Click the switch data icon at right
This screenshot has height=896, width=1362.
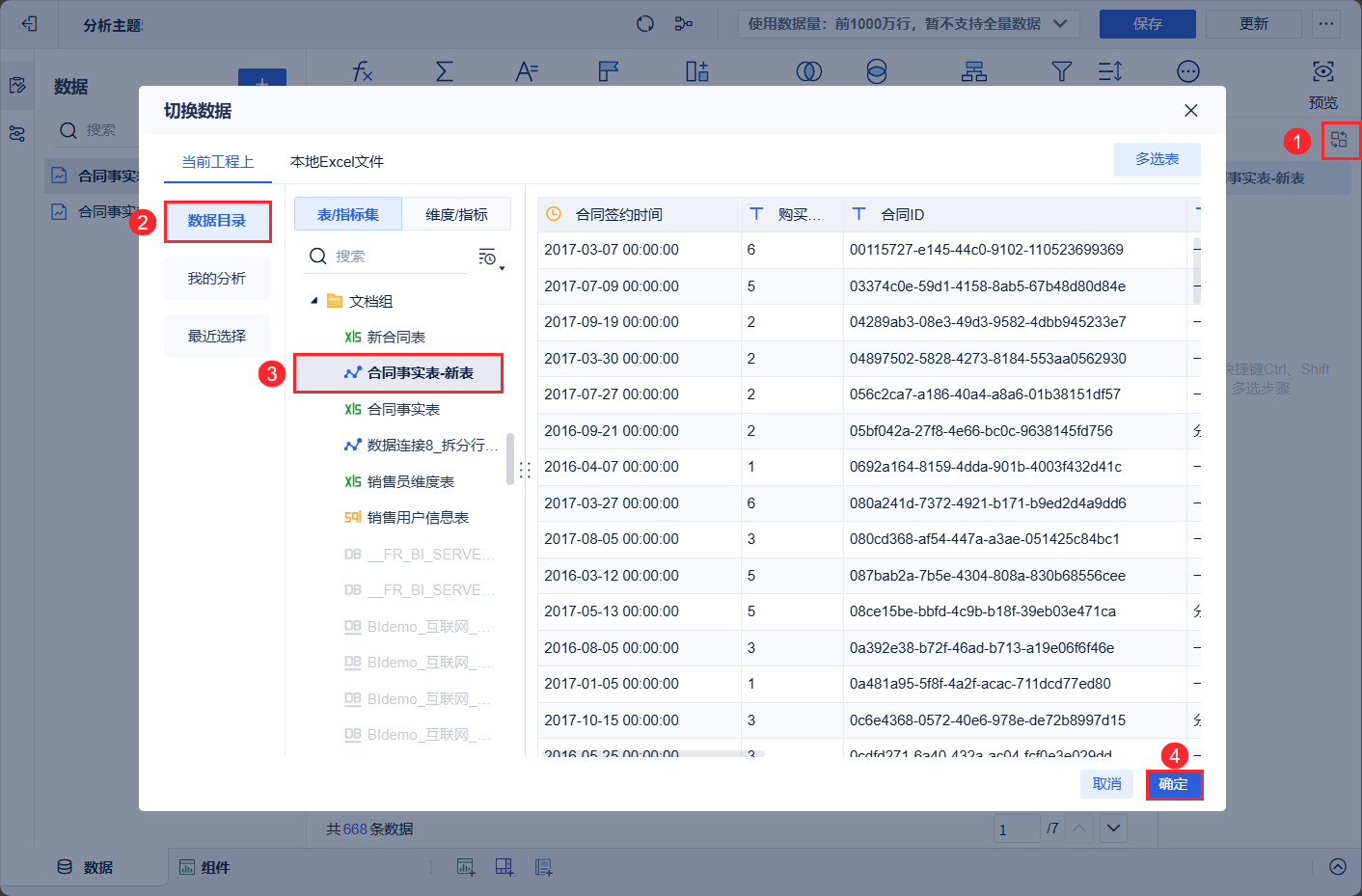(x=1339, y=140)
